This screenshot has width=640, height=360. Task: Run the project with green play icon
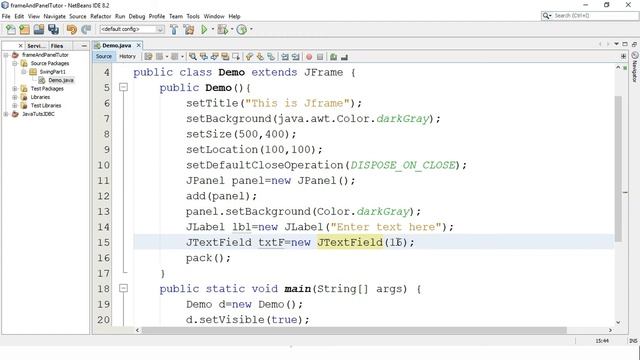coord(204,29)
